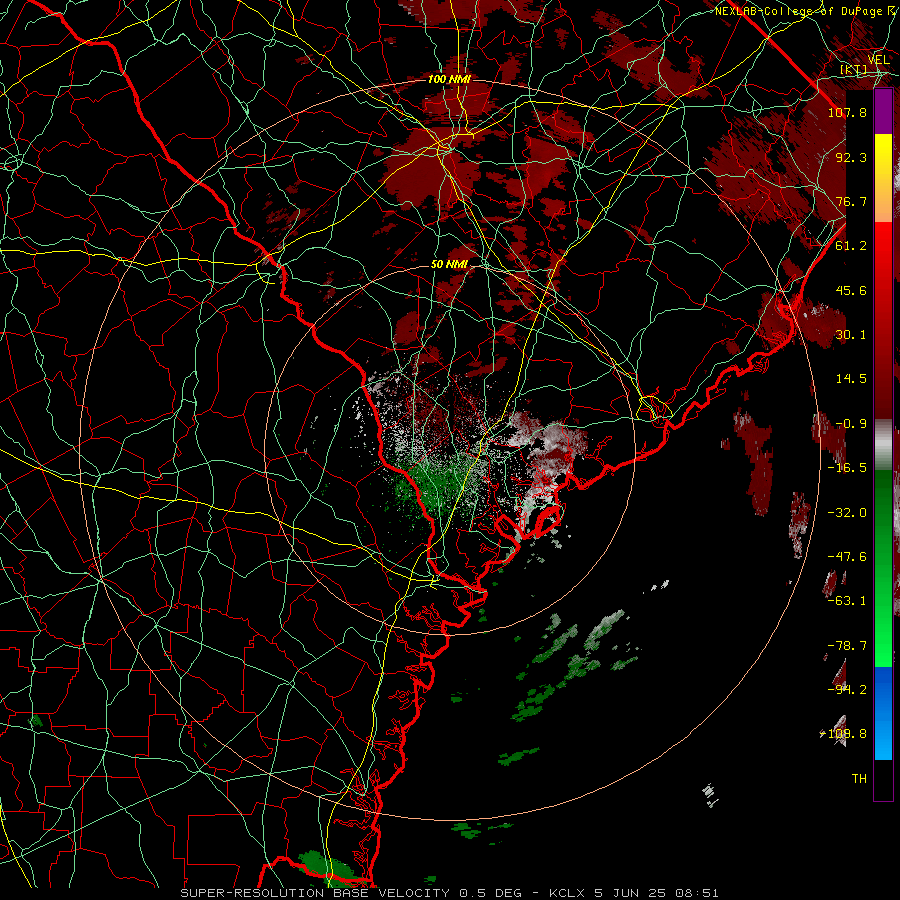The width and height of the screenshot is (900, 900).
Task: Click the -16.5 legend value
Action: click(847, 468)
